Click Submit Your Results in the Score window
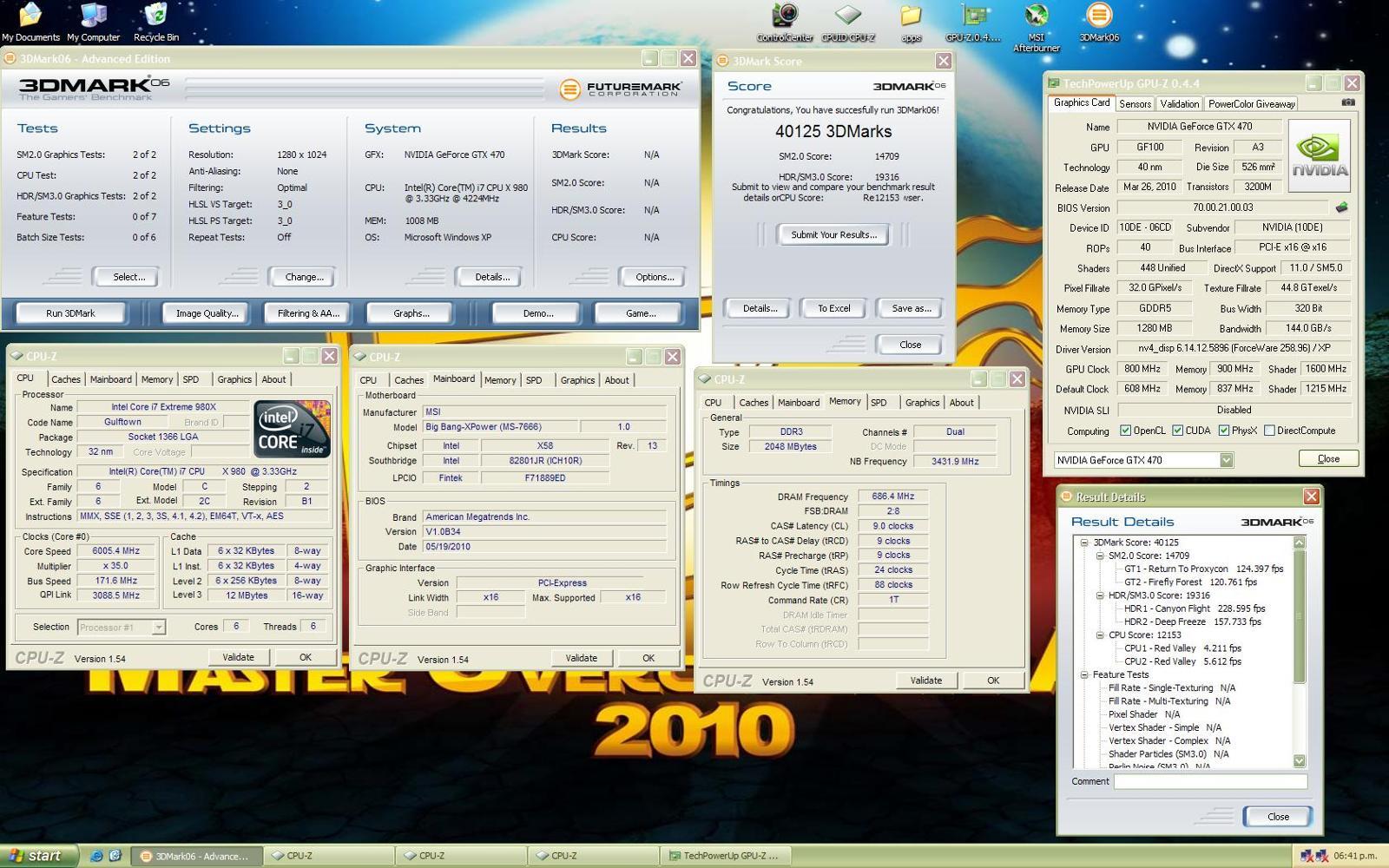 click(x=833, y=234)
